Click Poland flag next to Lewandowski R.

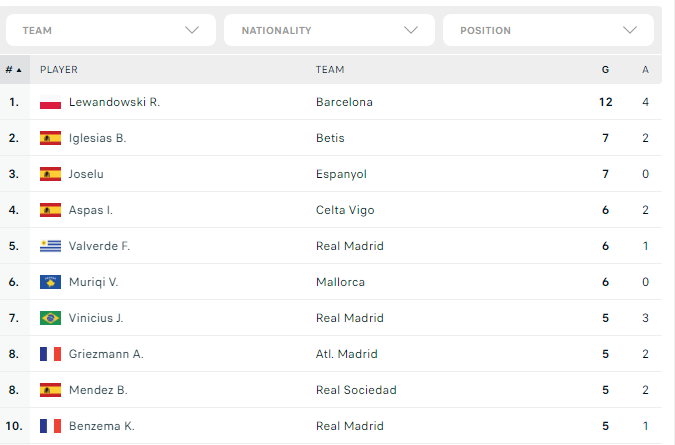pyautogui.click(x=50, y=102)
